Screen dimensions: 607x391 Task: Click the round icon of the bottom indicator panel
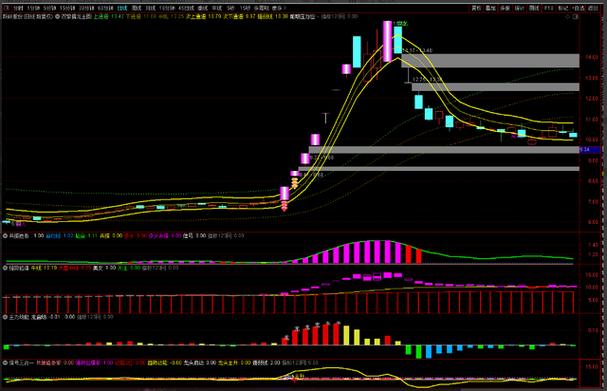click(5, 363)
